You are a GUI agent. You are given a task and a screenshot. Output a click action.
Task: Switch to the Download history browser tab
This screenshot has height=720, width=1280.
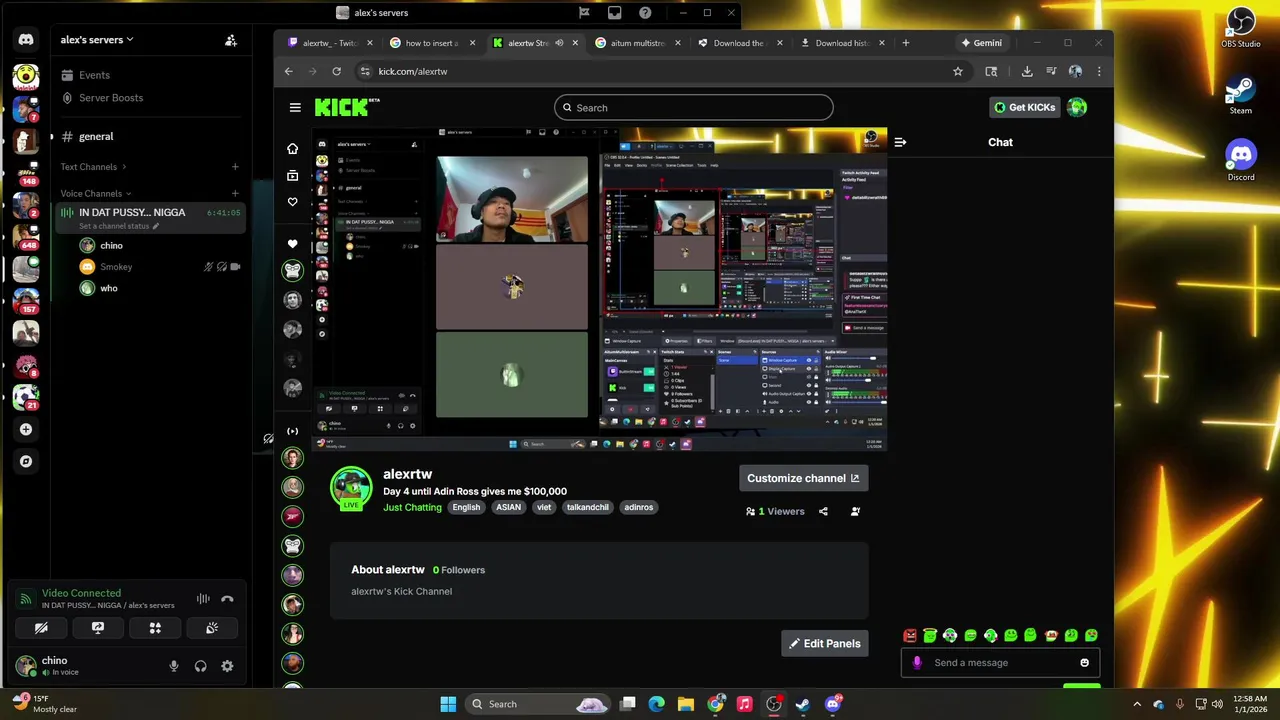tap(842, 43)
